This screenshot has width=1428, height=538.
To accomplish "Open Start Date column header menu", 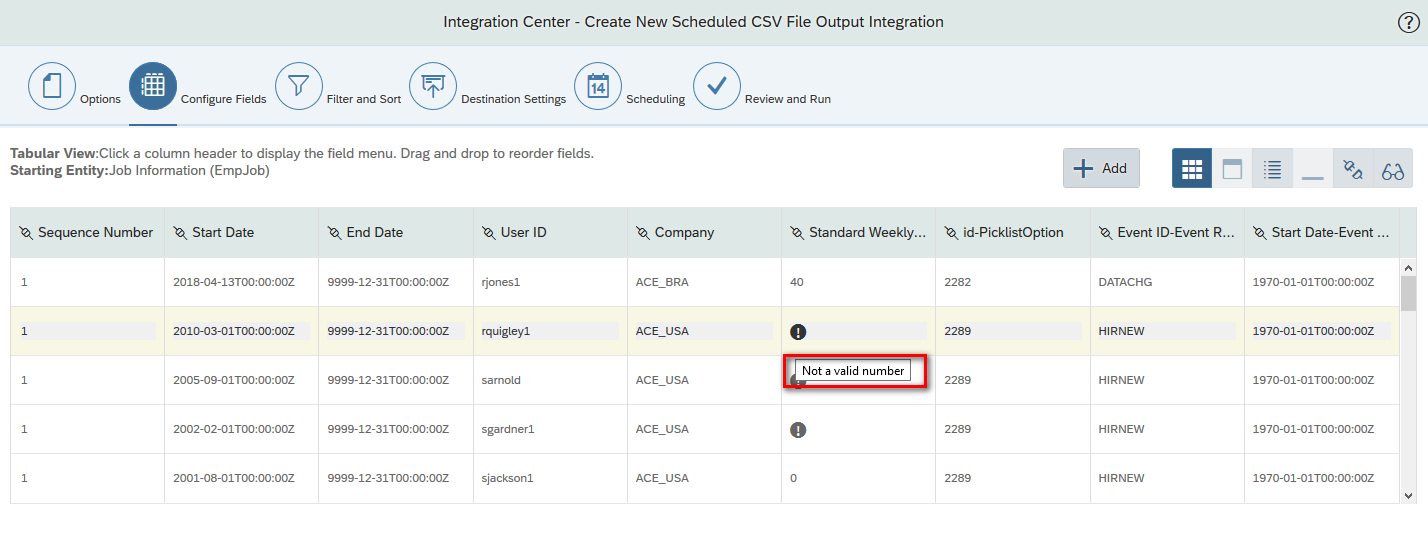I will (242, 232).
